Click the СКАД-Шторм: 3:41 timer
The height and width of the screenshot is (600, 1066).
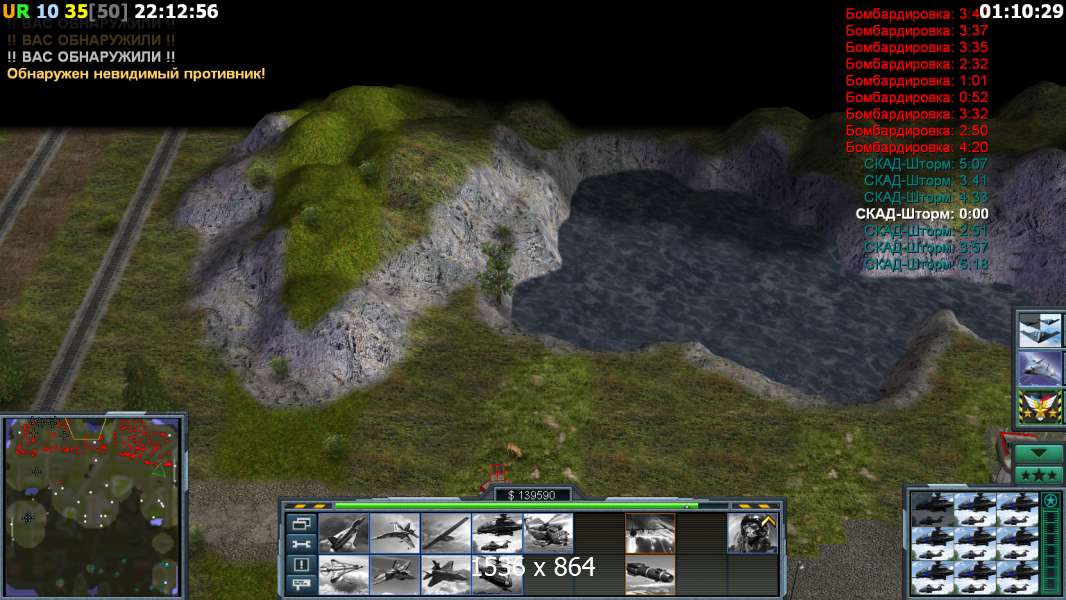tap(926, 180)
